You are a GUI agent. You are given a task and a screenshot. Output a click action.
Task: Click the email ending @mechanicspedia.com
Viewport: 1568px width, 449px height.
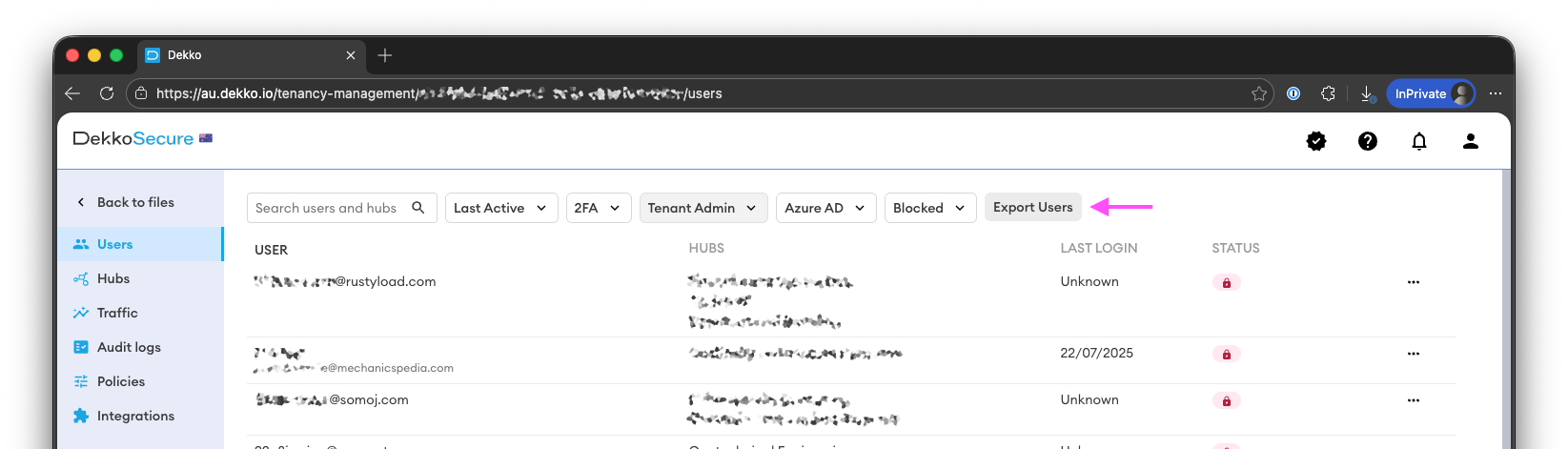355,368
